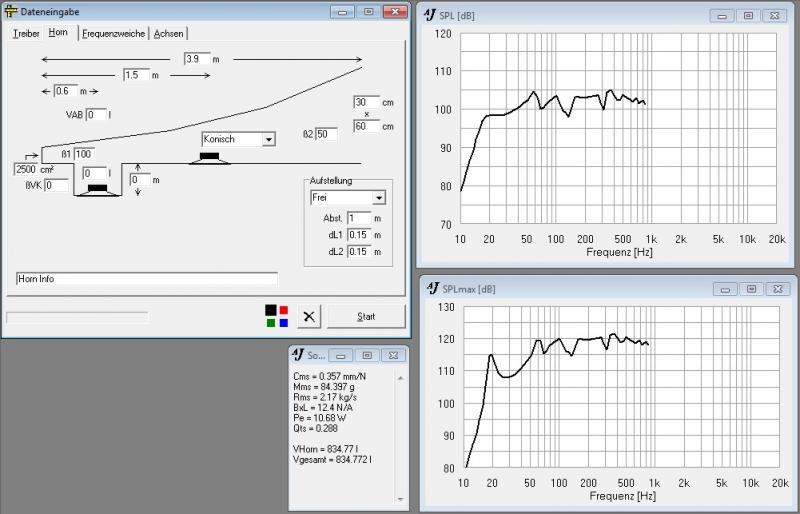Click the Dateneingabe window app icon
Image resolution: width=800 pixels, height=514 pixels.
pyautogui.click(x=11, y=11)
